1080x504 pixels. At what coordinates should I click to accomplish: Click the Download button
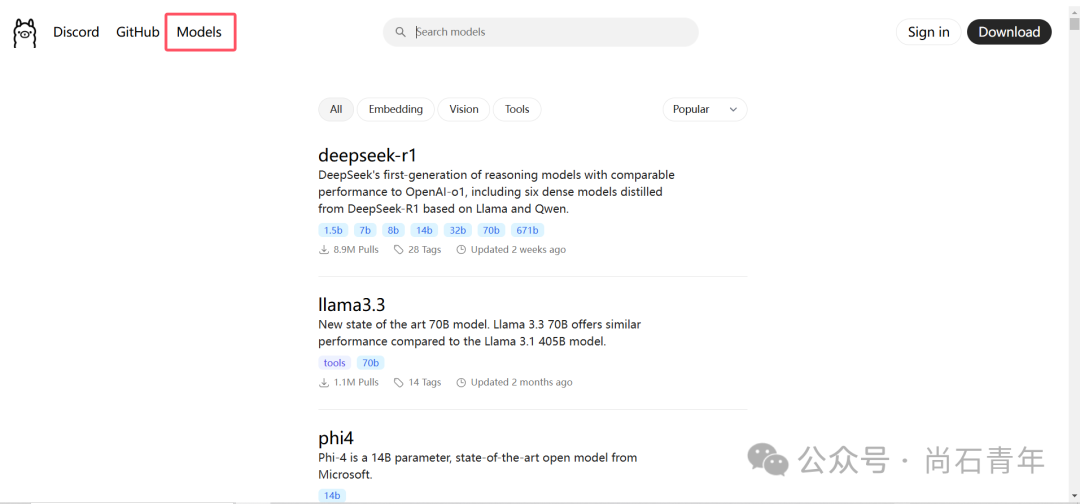coord(1009,32)
